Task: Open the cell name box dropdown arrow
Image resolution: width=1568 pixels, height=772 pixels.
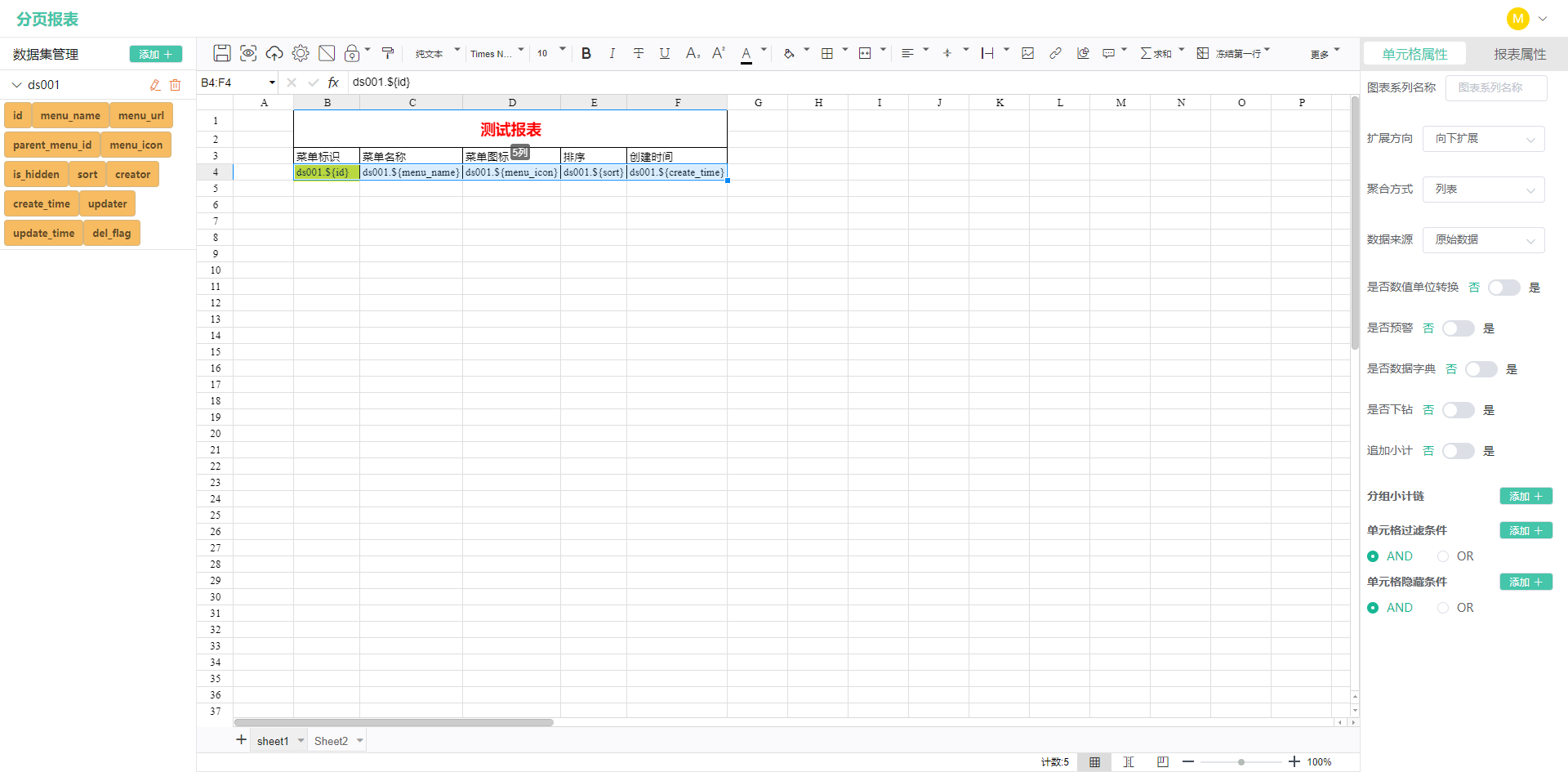Action: click(272, 83)
